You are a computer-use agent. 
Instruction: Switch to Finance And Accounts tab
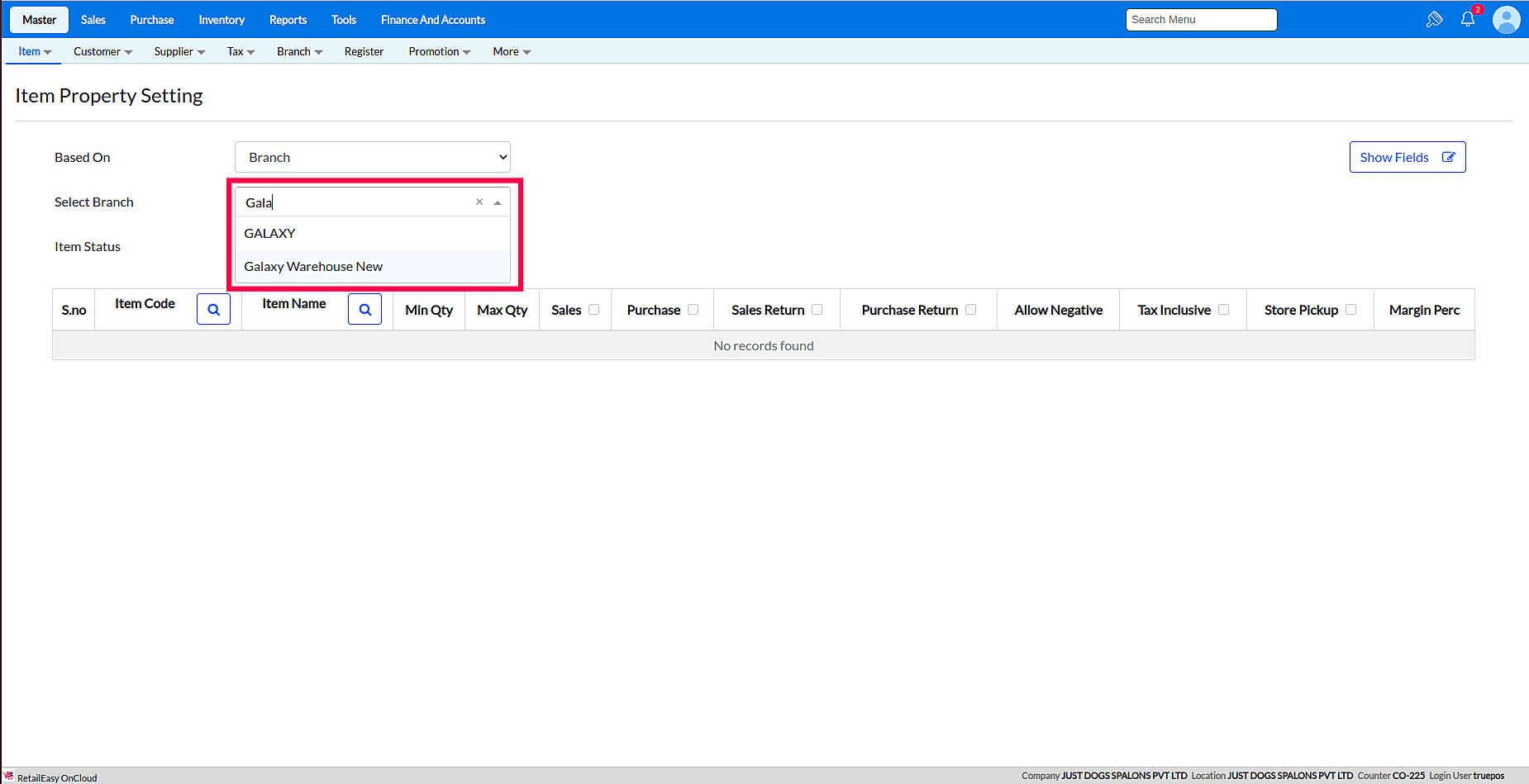pos(433,20)
